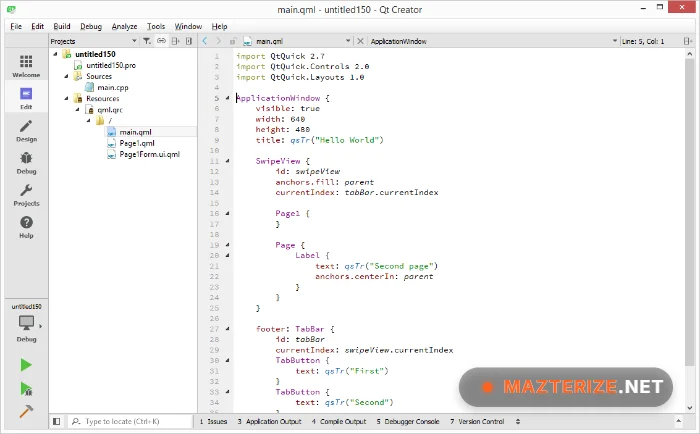
Task: Click the green Run button
Action: [26, 365]
